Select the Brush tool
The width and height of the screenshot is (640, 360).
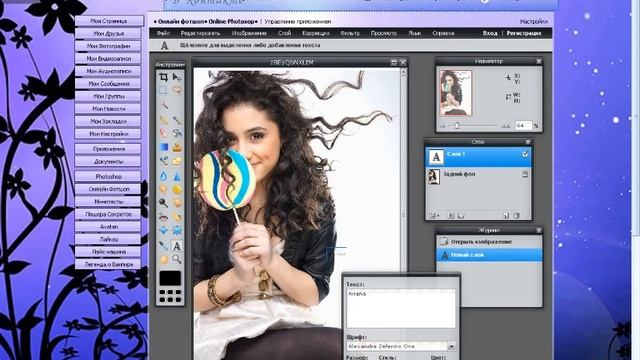(x=177, y=120)
